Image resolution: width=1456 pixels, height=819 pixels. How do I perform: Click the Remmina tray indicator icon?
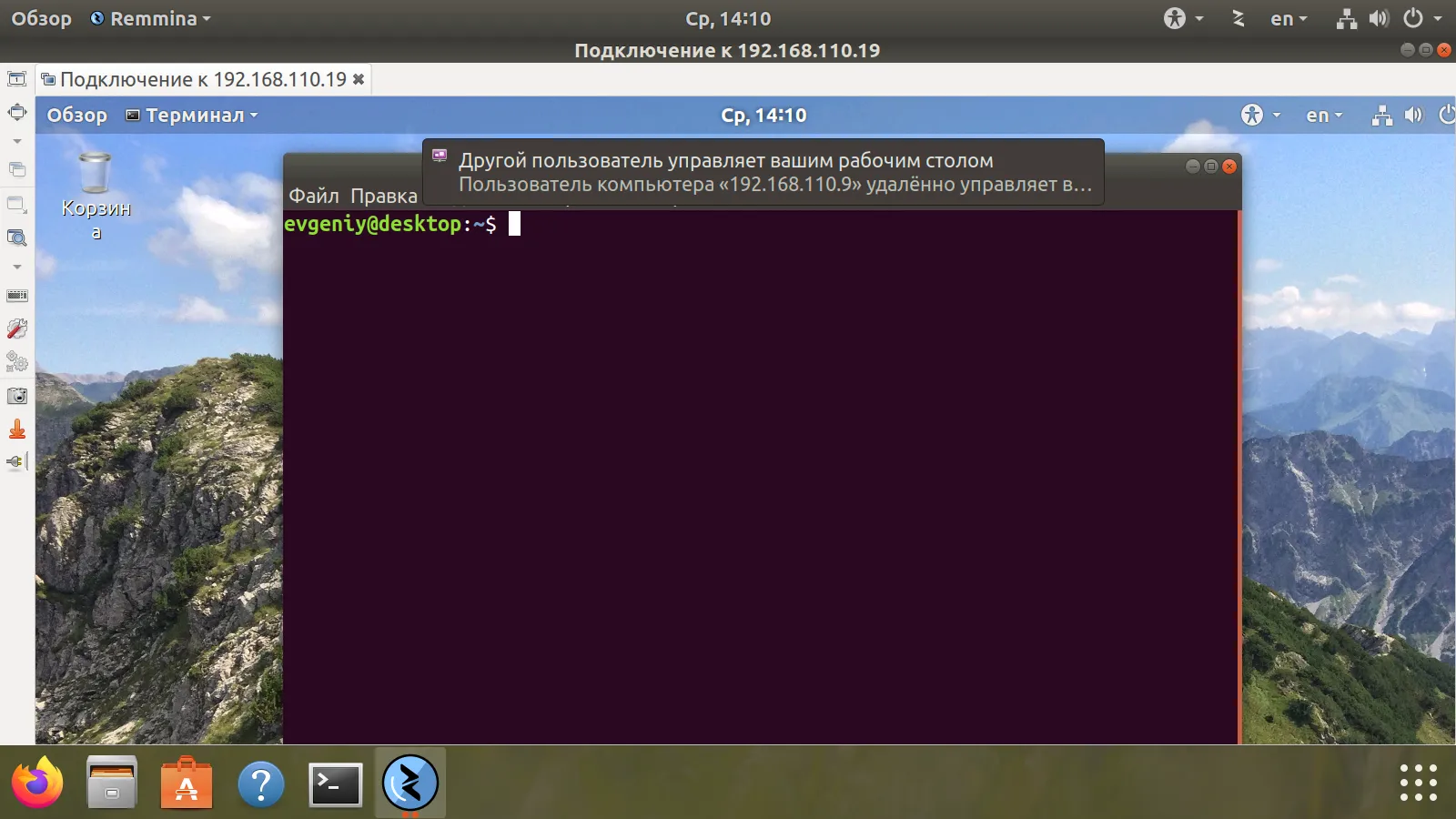click(x=1238, y=18)
